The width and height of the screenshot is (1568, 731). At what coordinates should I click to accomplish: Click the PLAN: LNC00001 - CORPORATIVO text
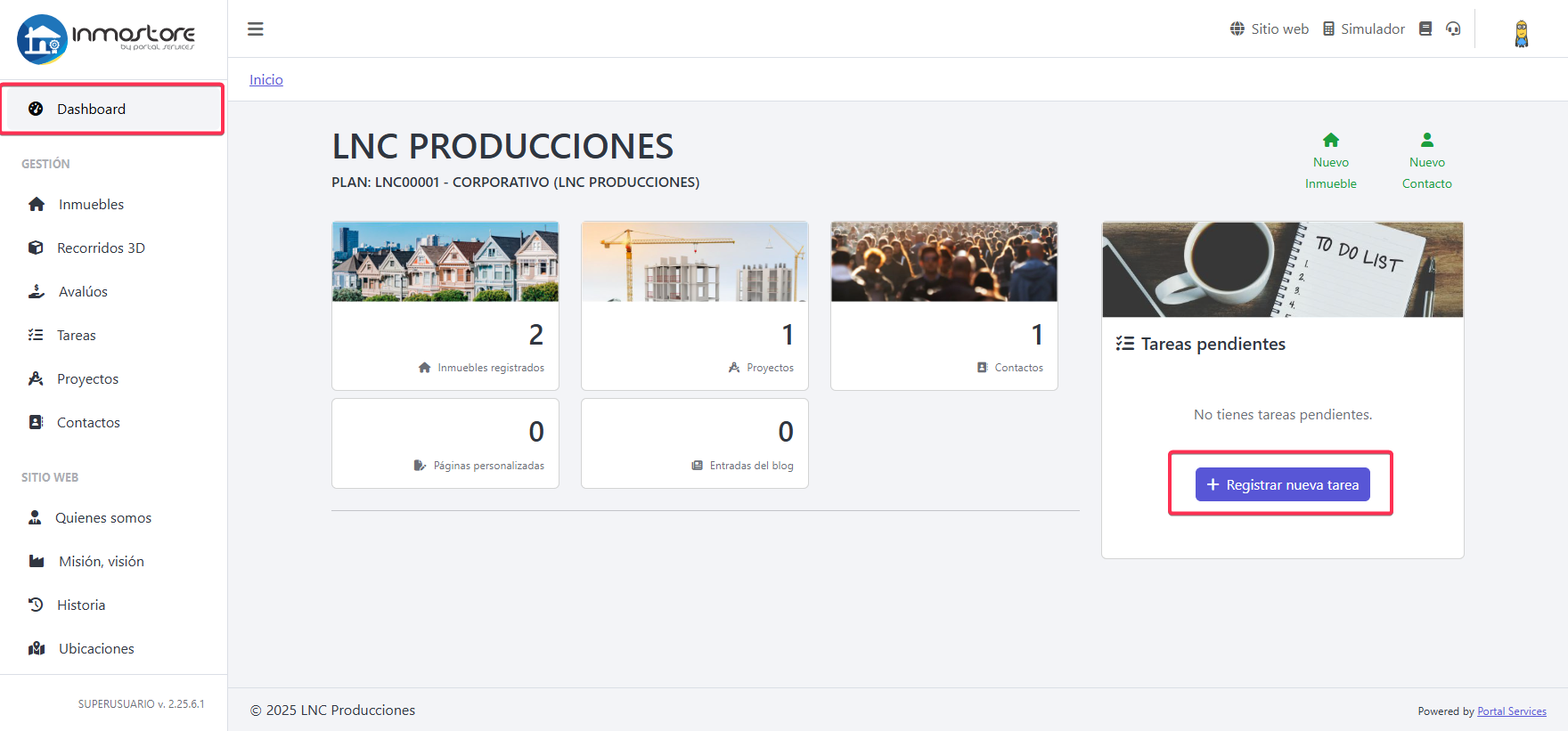coord(515,182)
